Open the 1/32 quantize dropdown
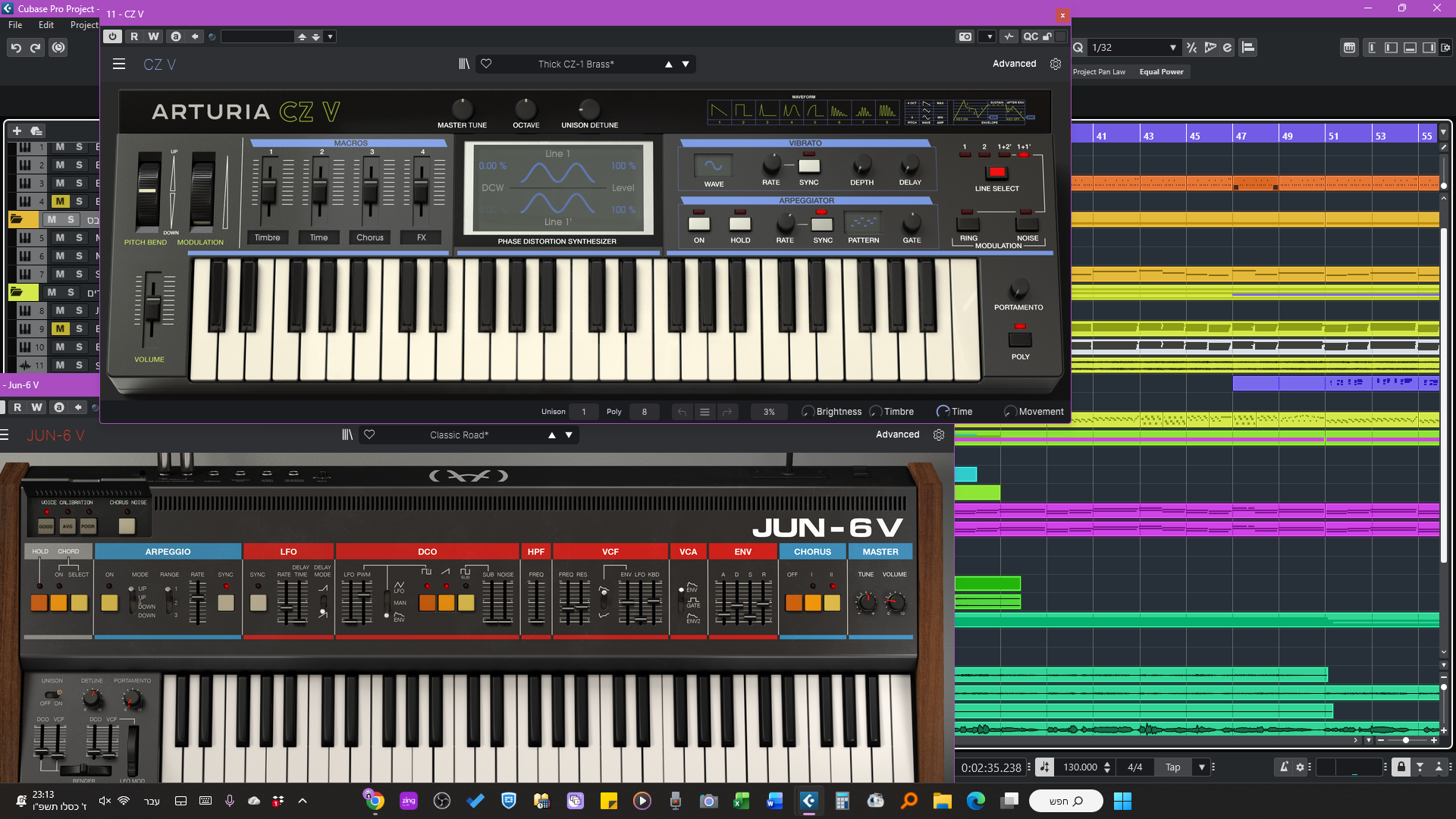Viewport: 1456px width, 819px height. coord(1172,48)
